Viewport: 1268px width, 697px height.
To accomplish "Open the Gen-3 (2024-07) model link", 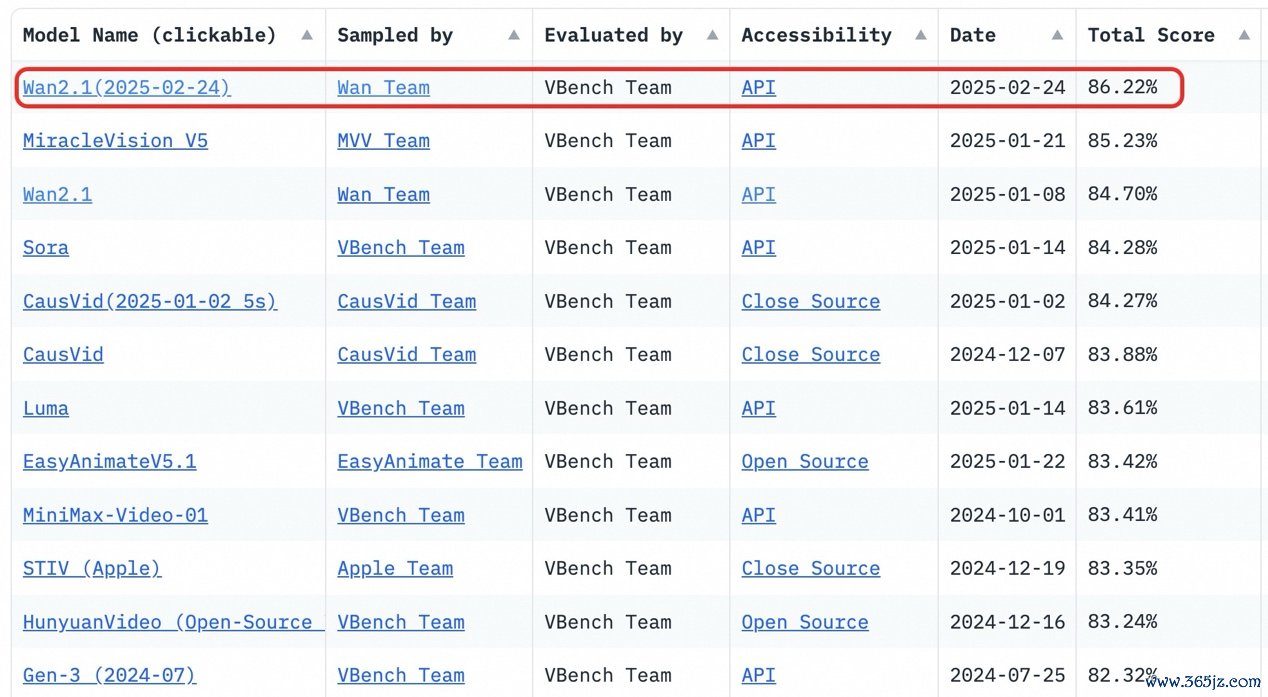I will point(109,675).
